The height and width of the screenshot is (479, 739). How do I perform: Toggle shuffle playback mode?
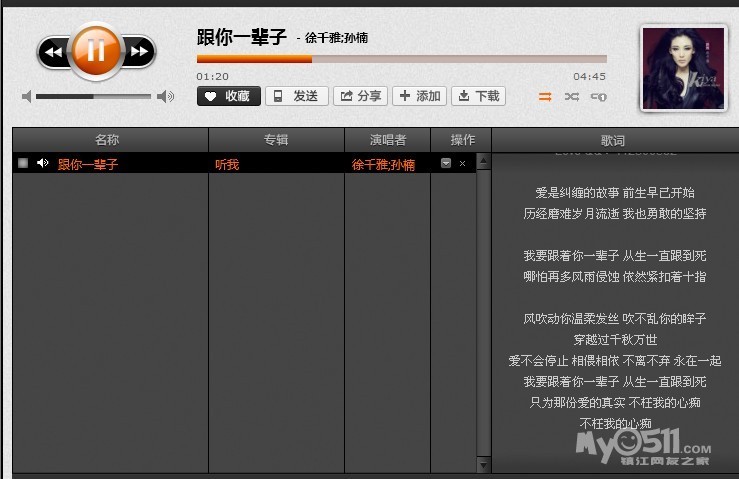pyautogui.click(x=571, y=97)
